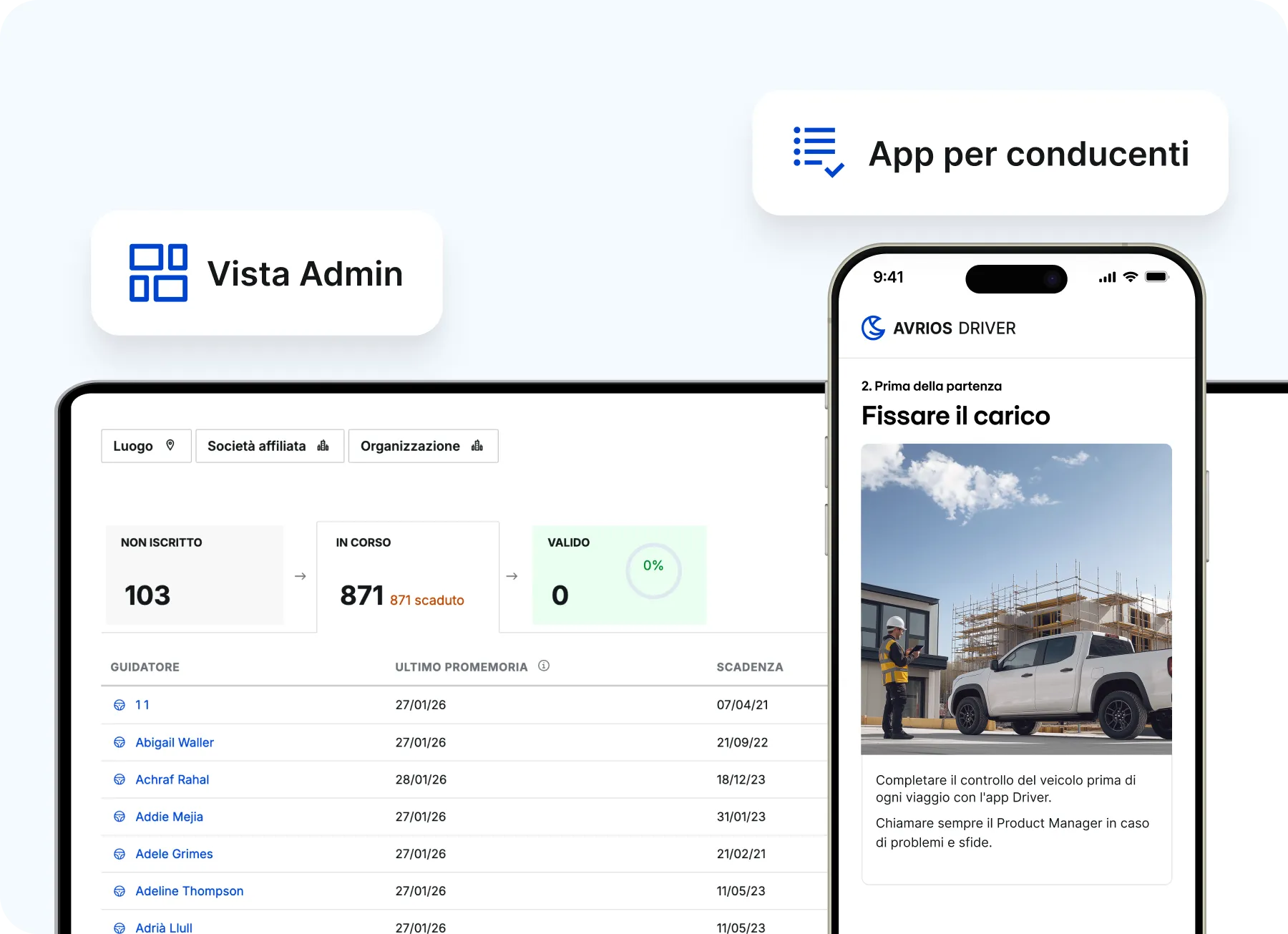
Task: Click the 21/02/21 expiry date
Action: click(x=741, y=854)
